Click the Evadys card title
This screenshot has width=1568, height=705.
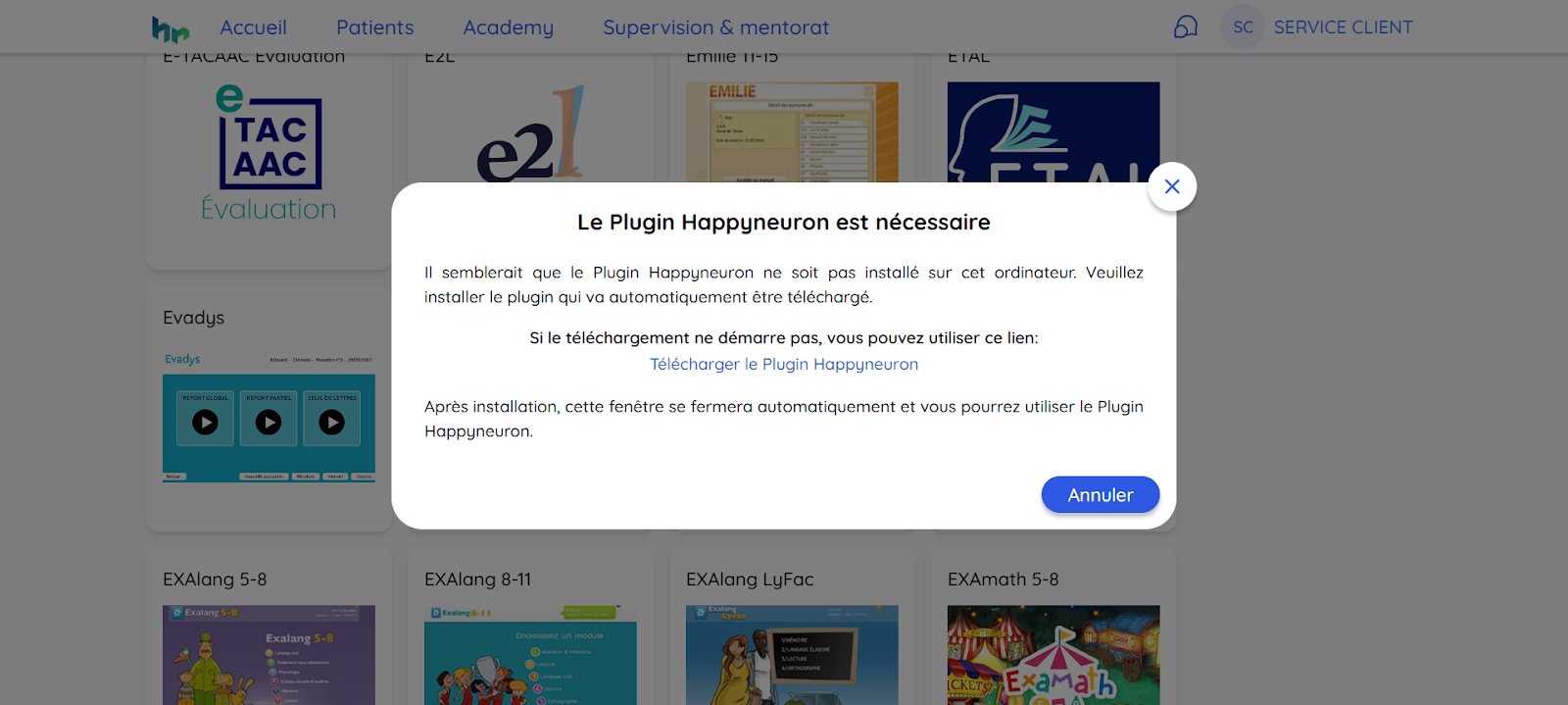tap(194, 318)
